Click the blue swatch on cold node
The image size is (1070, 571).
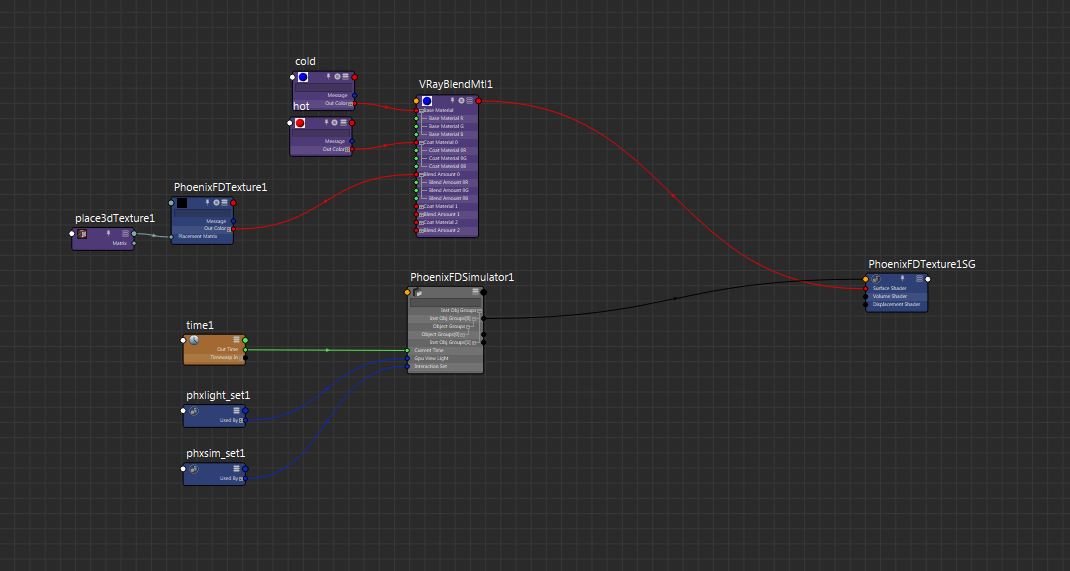[x=303, y=77]
